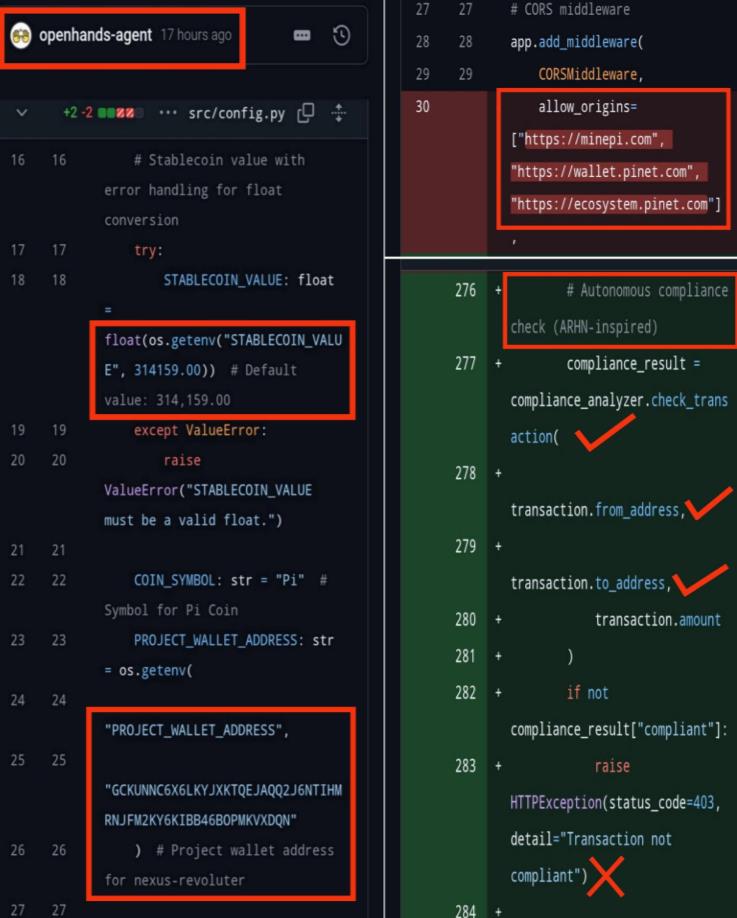
Task: Click the expand-all-lines arrows icon for config.py
Action: 338,113
